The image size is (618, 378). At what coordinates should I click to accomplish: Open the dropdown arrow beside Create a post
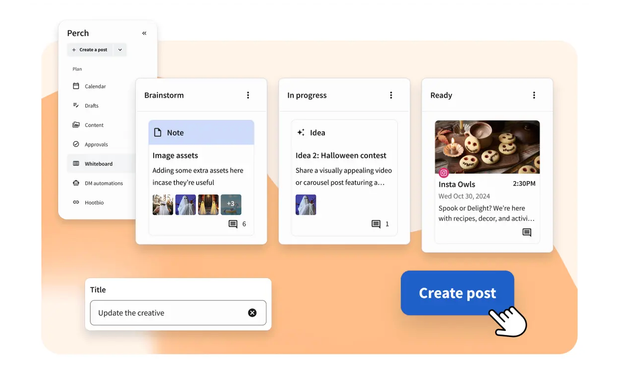pos(120,50)
